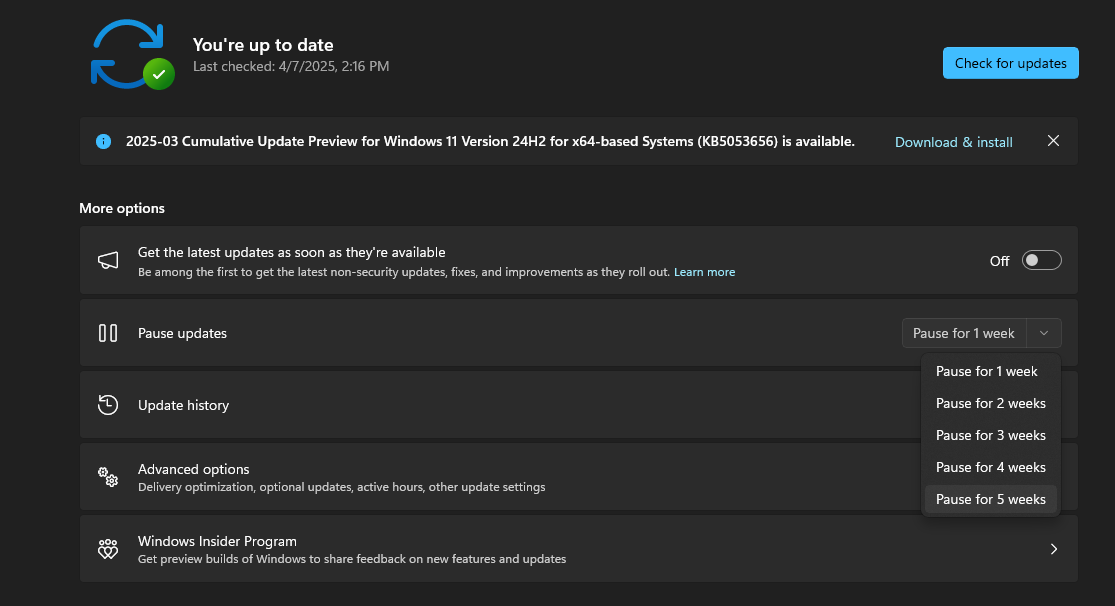The height and width of the screenshot is (606, 1115).
Task: Select Pause for 5 weeks
Action: pos(990,499)
